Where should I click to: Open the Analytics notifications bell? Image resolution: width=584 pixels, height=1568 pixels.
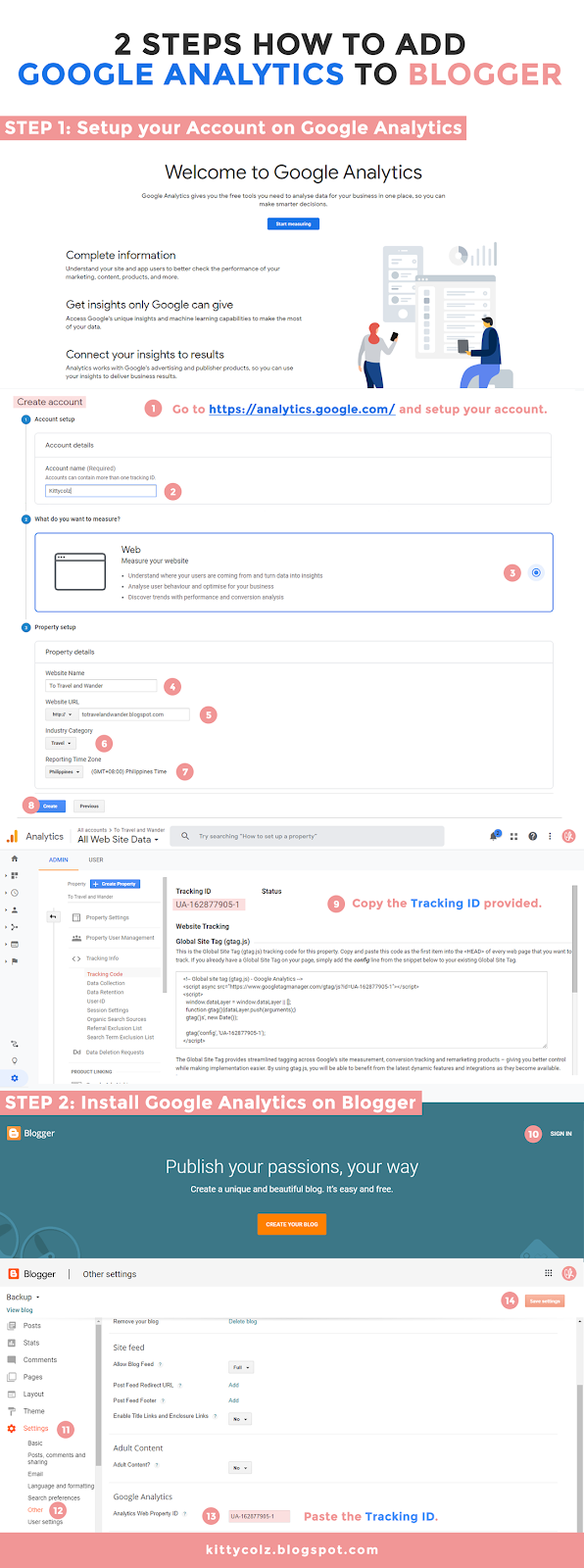click(x=495, y=836)
